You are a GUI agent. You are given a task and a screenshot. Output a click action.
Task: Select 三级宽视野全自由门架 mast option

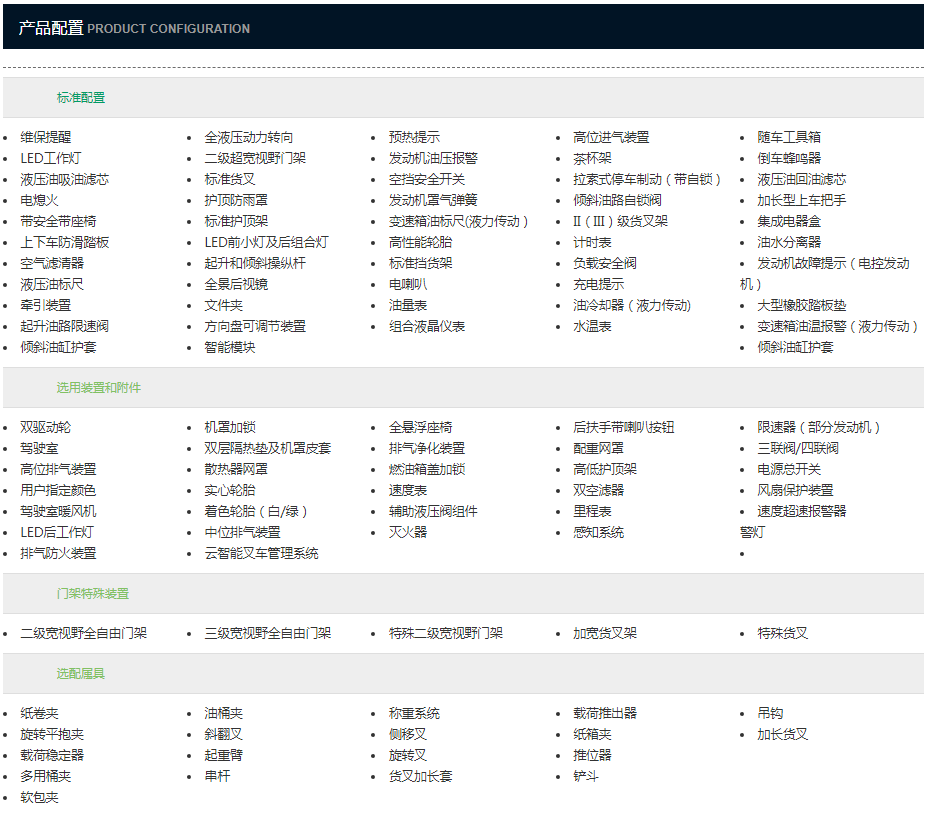[268, 633]
